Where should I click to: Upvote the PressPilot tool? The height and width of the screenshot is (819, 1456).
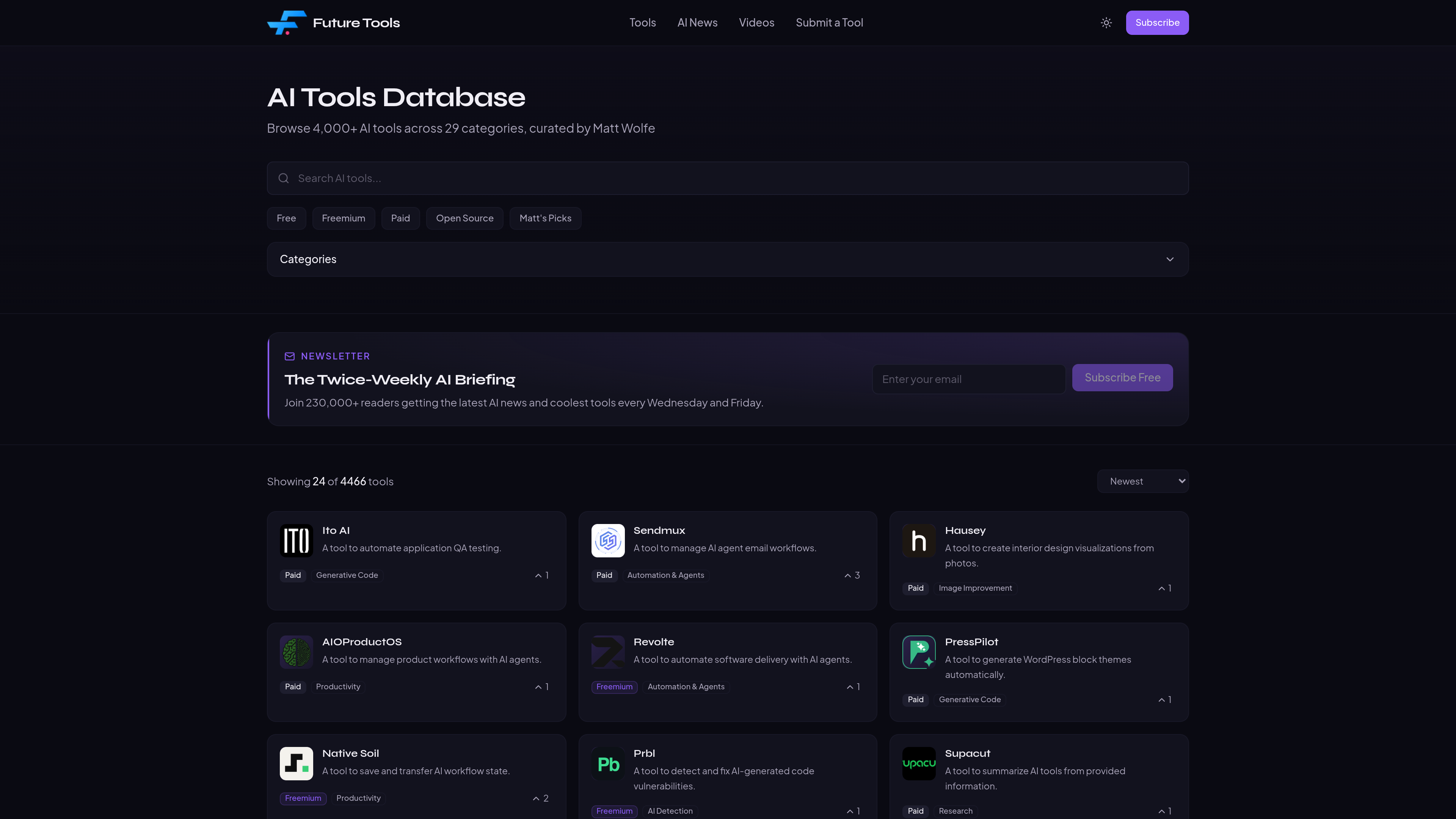(1165, 700)
